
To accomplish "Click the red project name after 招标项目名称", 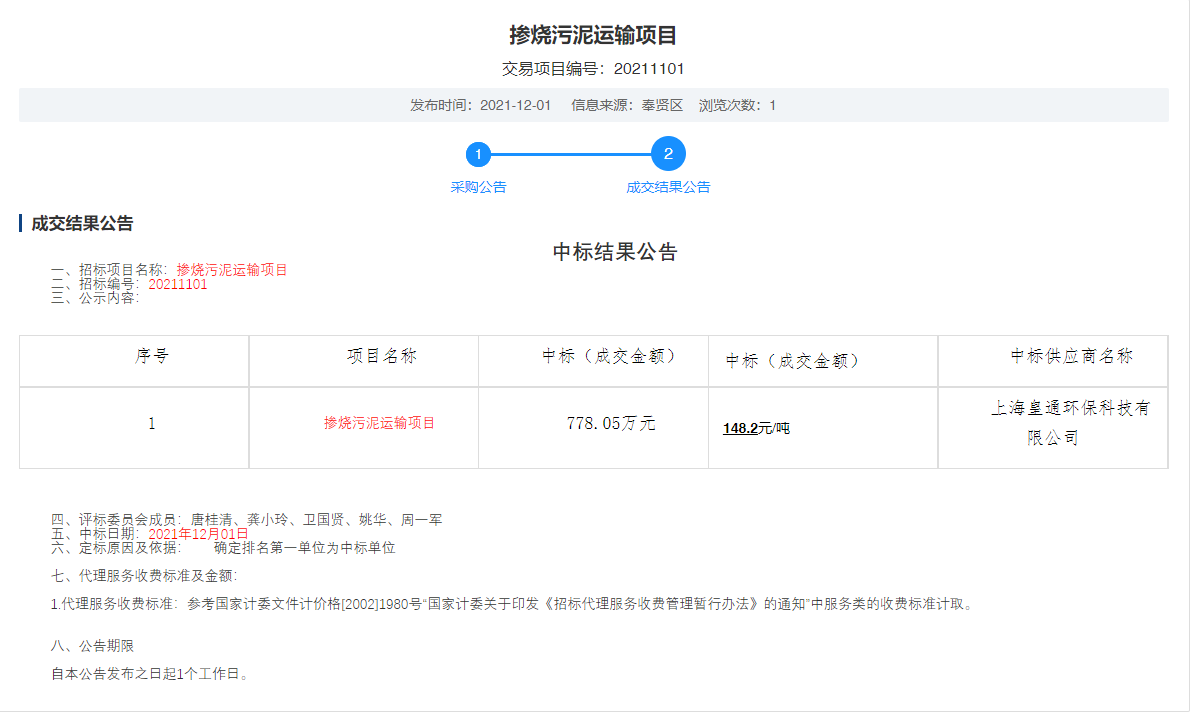I will click(232, 270).
